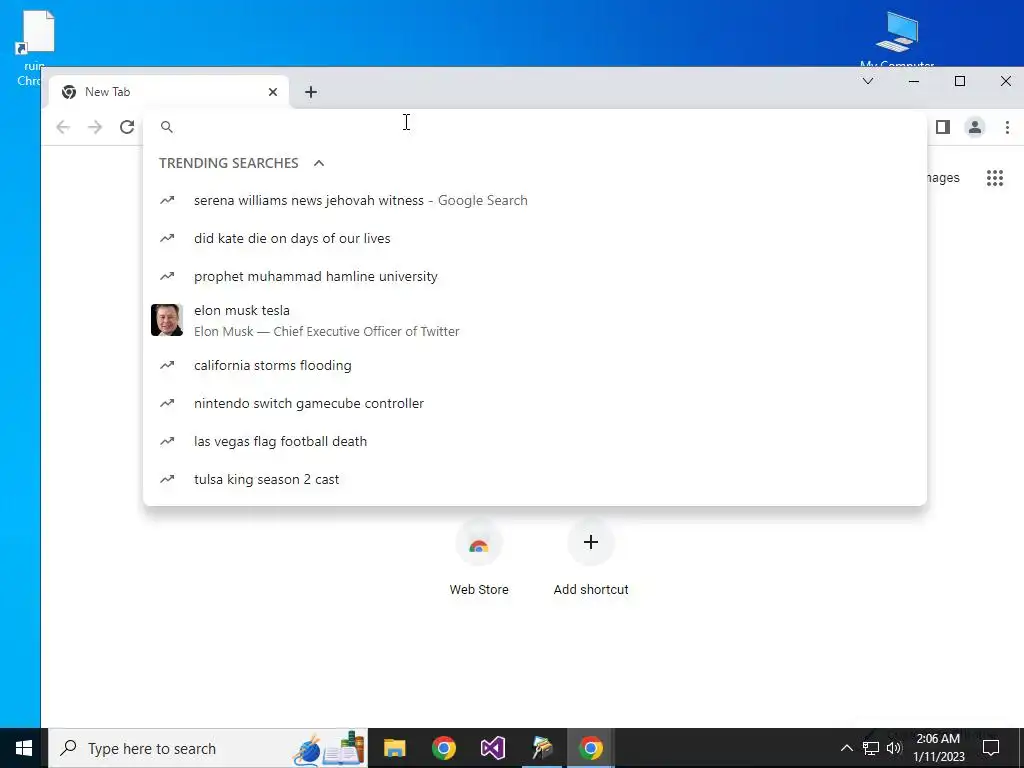Open the active Chrome taskbar icon

[x=590, y=748]
